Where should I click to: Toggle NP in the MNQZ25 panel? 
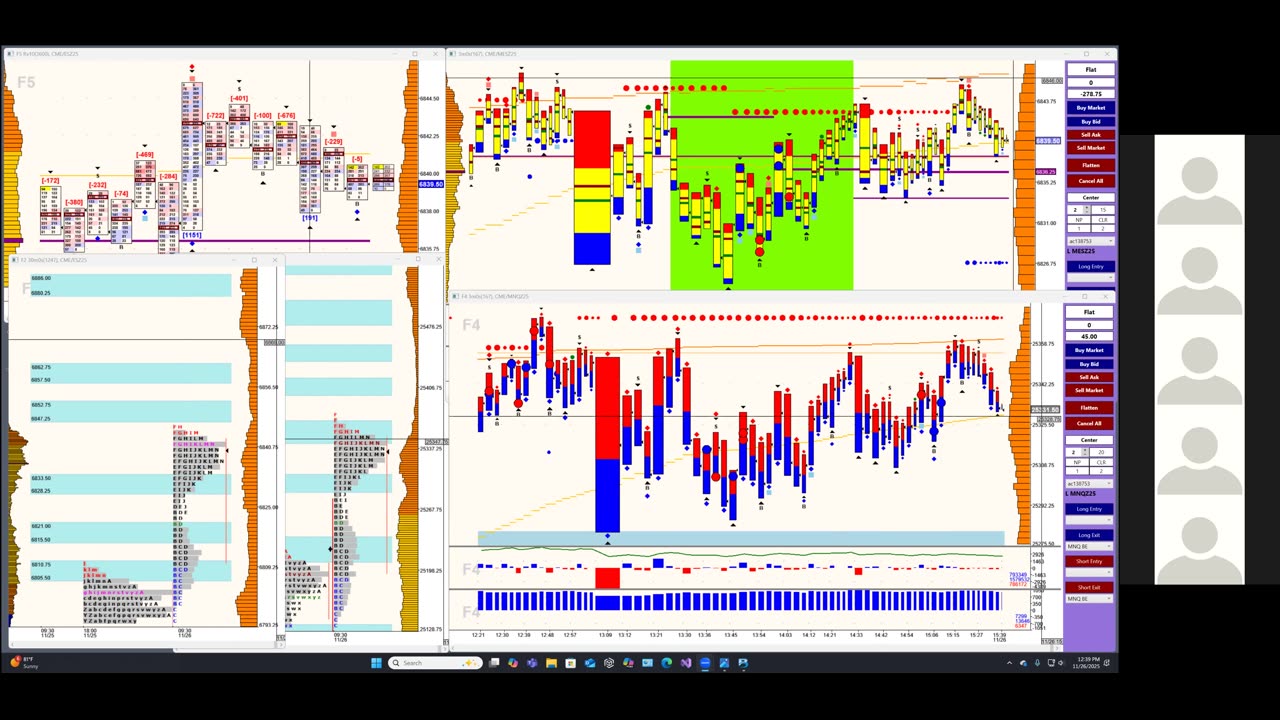point(1077,462)
